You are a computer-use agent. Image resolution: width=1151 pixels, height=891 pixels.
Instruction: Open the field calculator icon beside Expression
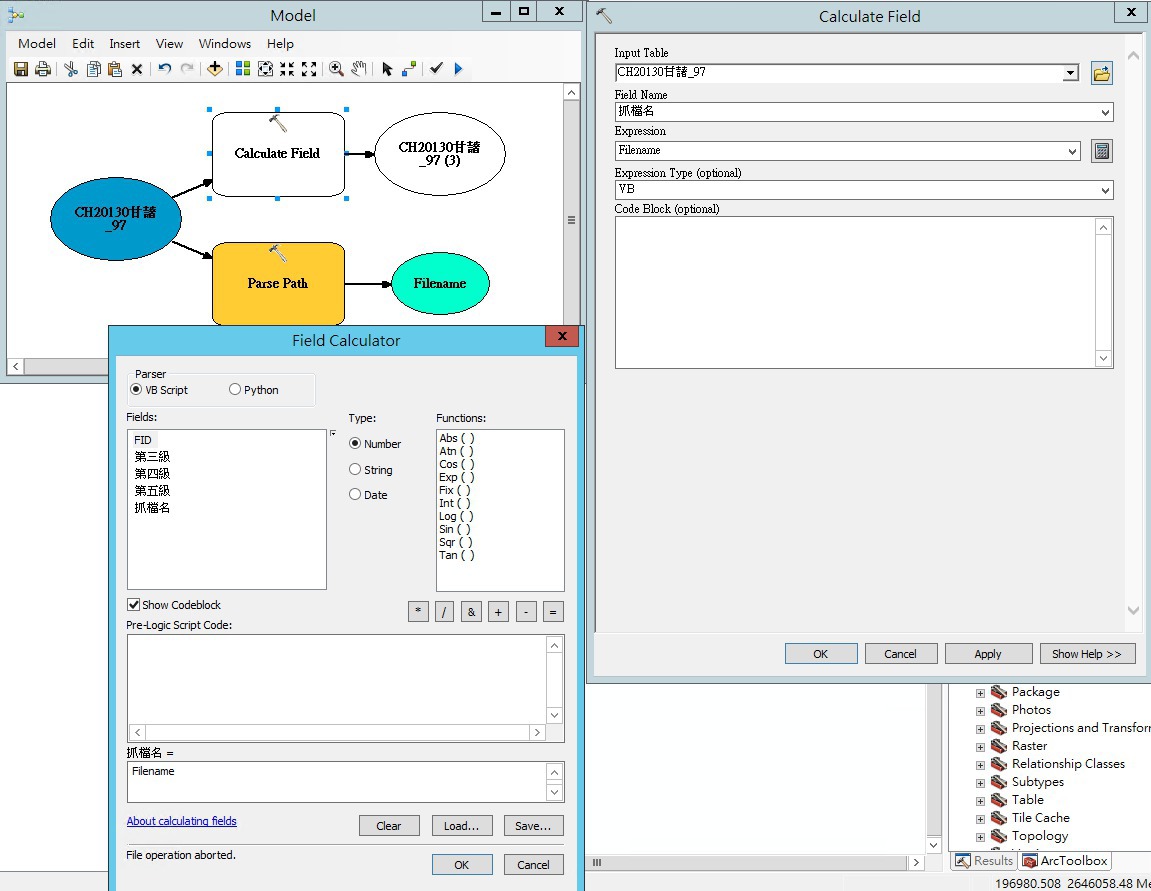click(x=1101, y=151)
